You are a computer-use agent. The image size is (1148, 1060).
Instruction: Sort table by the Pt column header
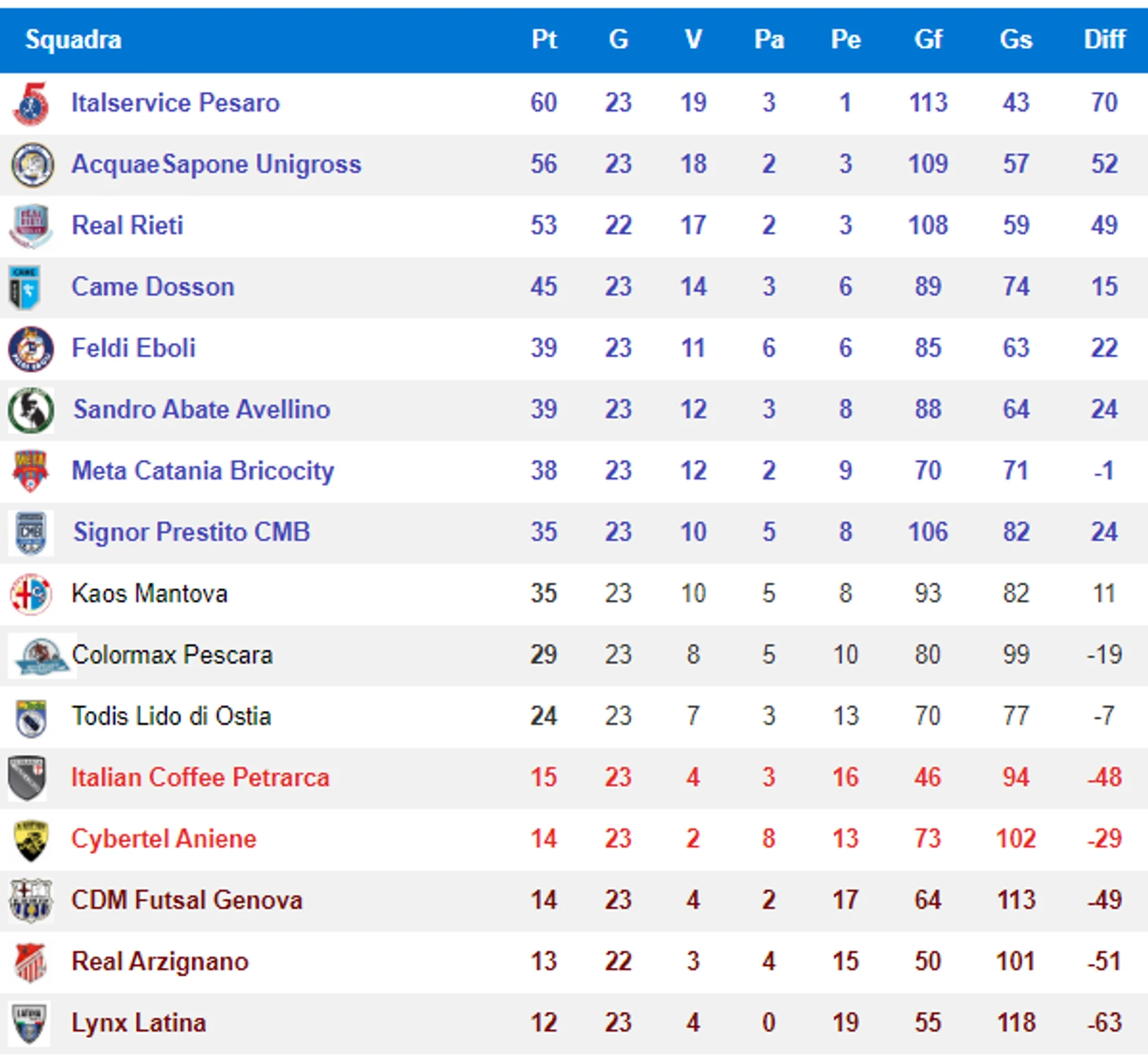click(x=544, y=39)
